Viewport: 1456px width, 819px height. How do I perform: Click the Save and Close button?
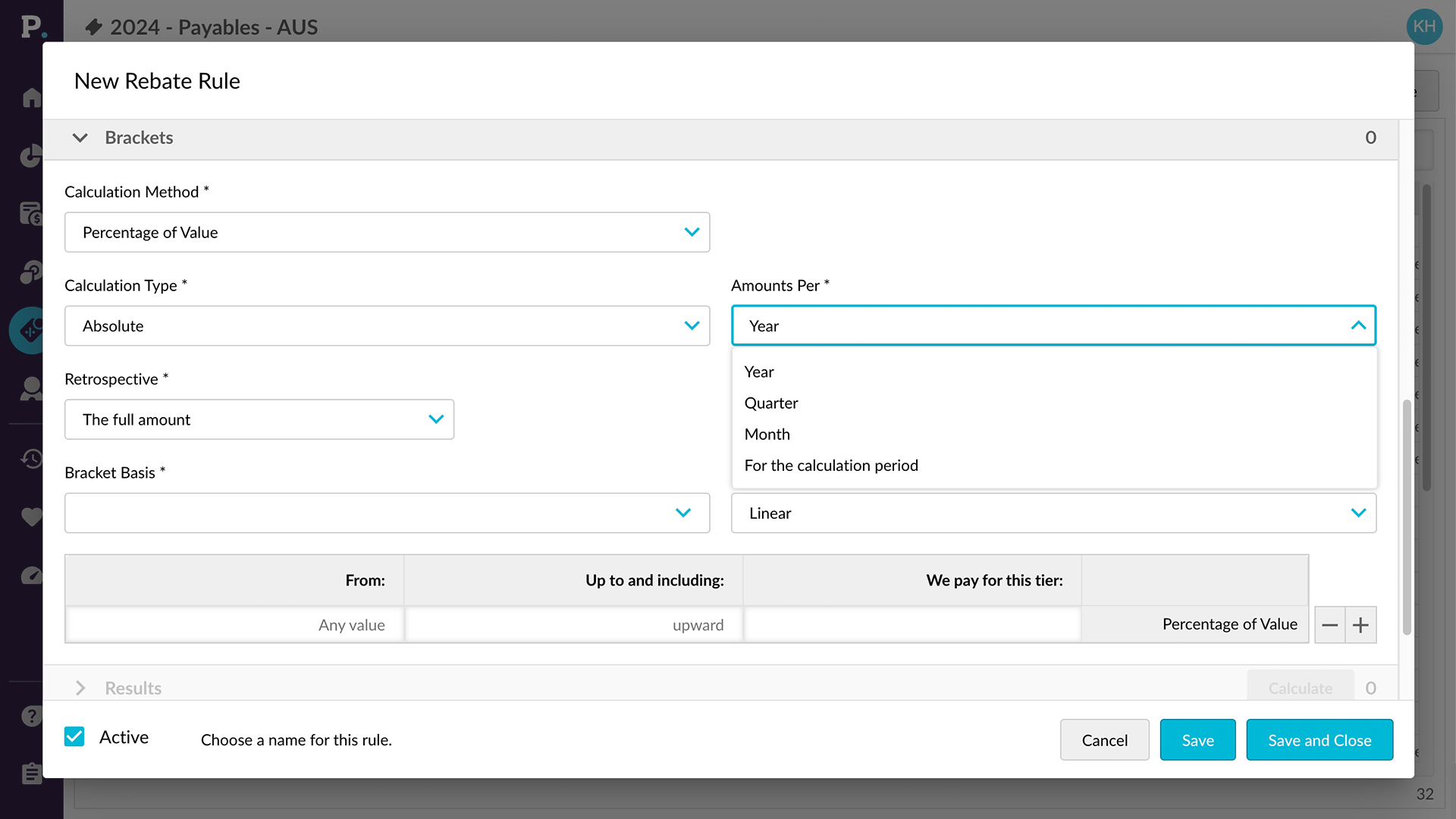click(x=1319, y=740)
